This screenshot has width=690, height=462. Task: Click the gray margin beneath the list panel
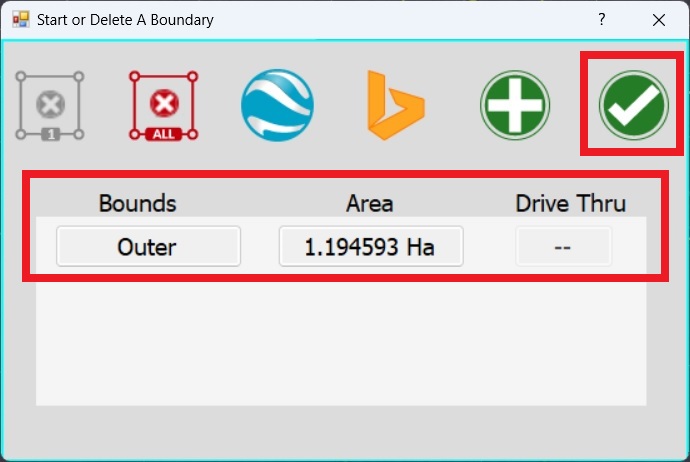click(x=340, y=430)
